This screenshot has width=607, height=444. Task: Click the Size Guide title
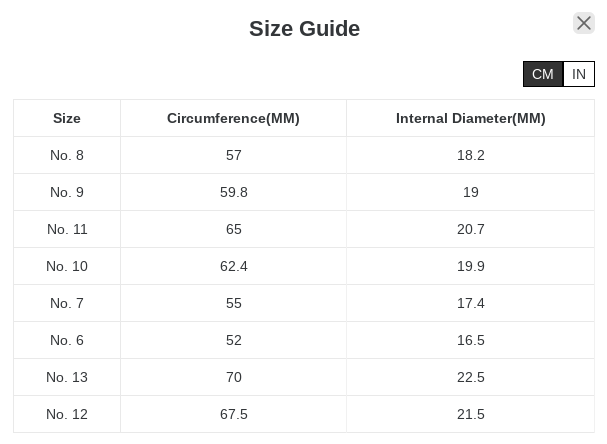click(304, 29)
